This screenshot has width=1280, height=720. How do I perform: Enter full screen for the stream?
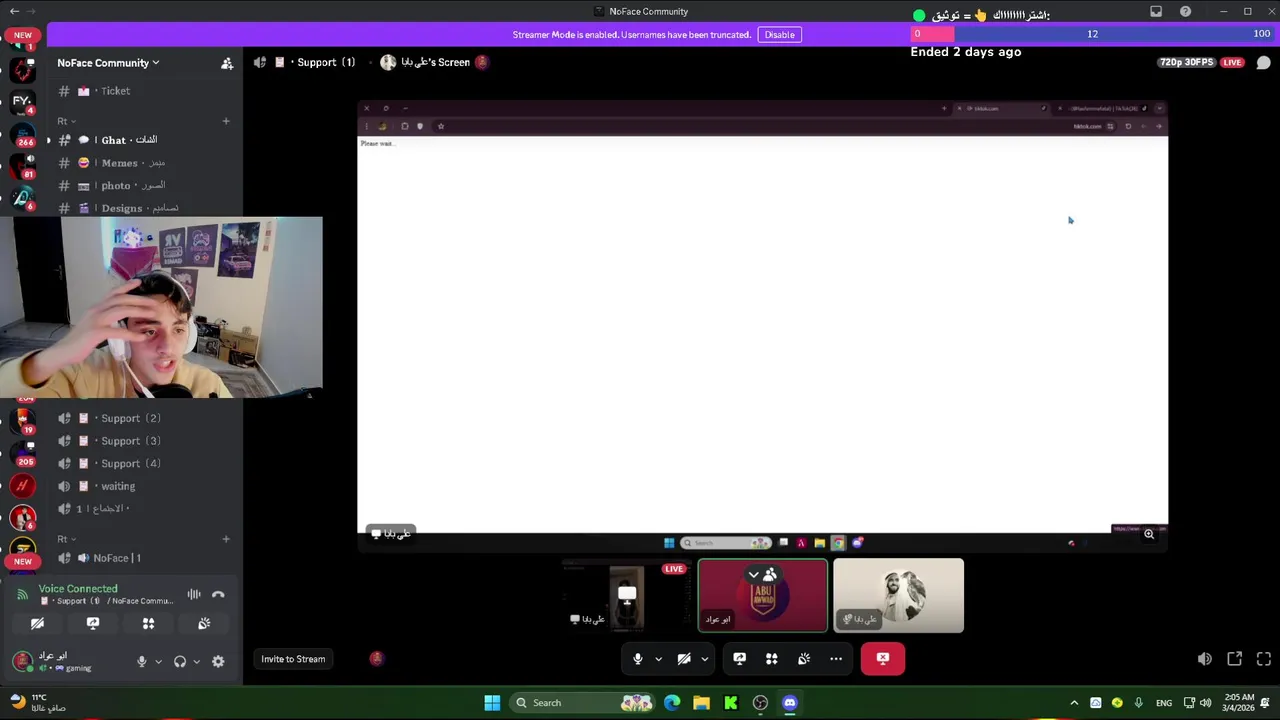pos(1264,659)
